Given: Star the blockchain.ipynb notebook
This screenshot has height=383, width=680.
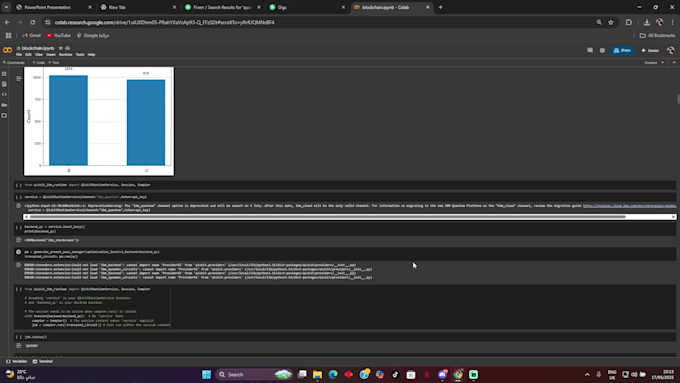Looking at the screenshot, I should point(61,48).
